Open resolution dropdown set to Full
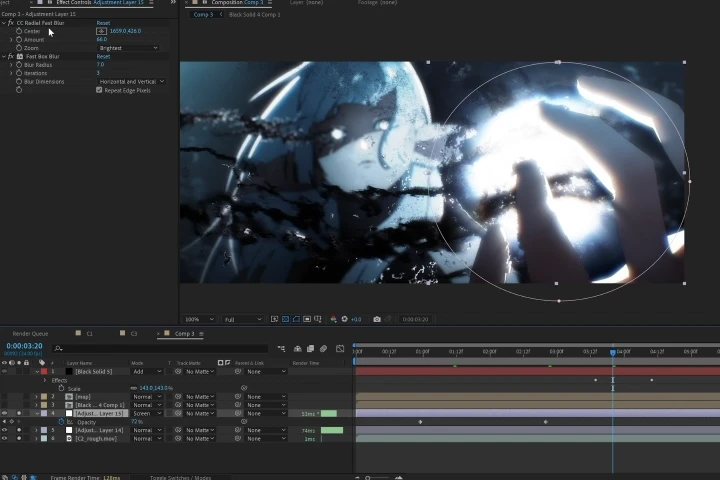The width and height of the screenshot is (720, 480). pyautogui.click(x=243, y=319)
